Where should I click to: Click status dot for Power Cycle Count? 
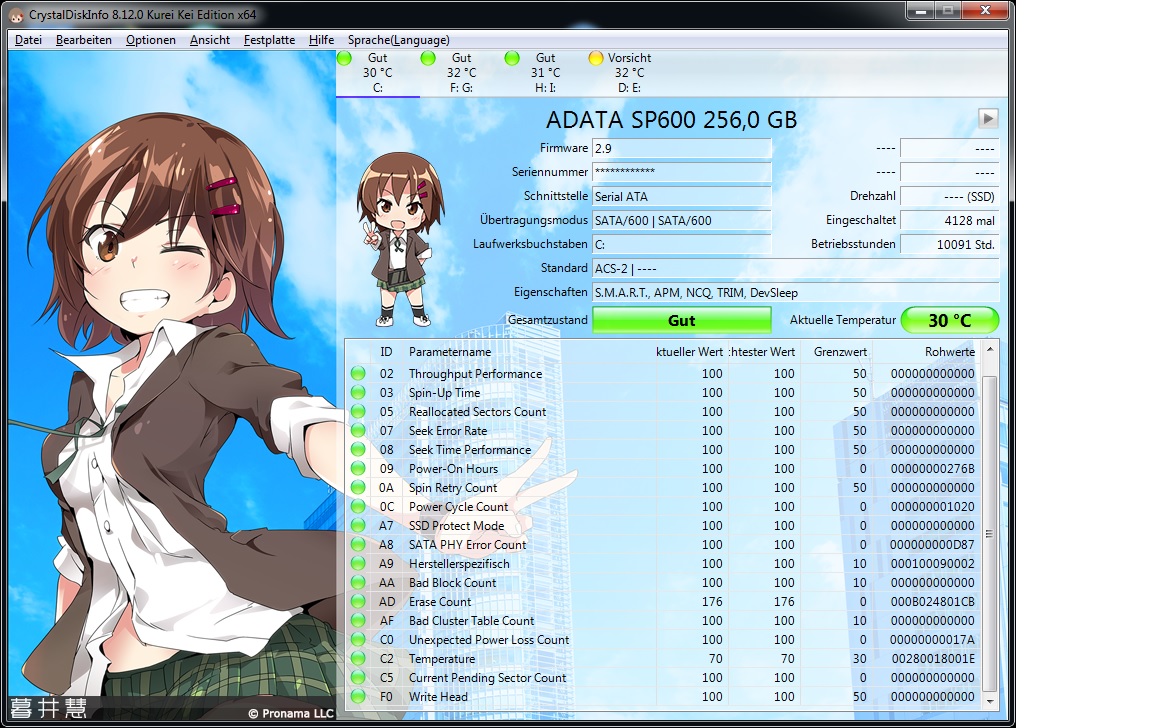click(x=358, y=506)
